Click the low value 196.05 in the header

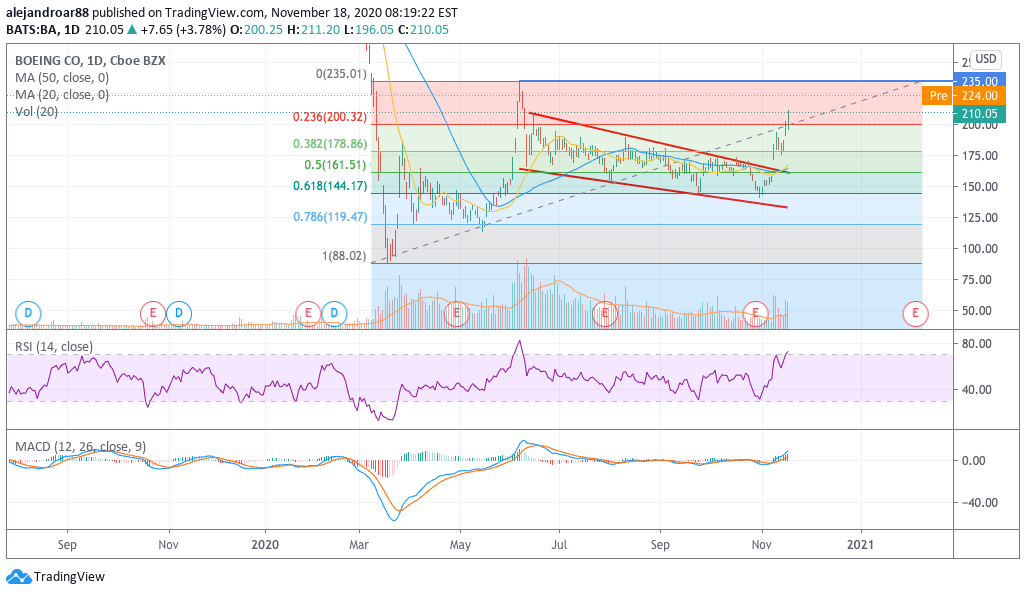[375, 29]
